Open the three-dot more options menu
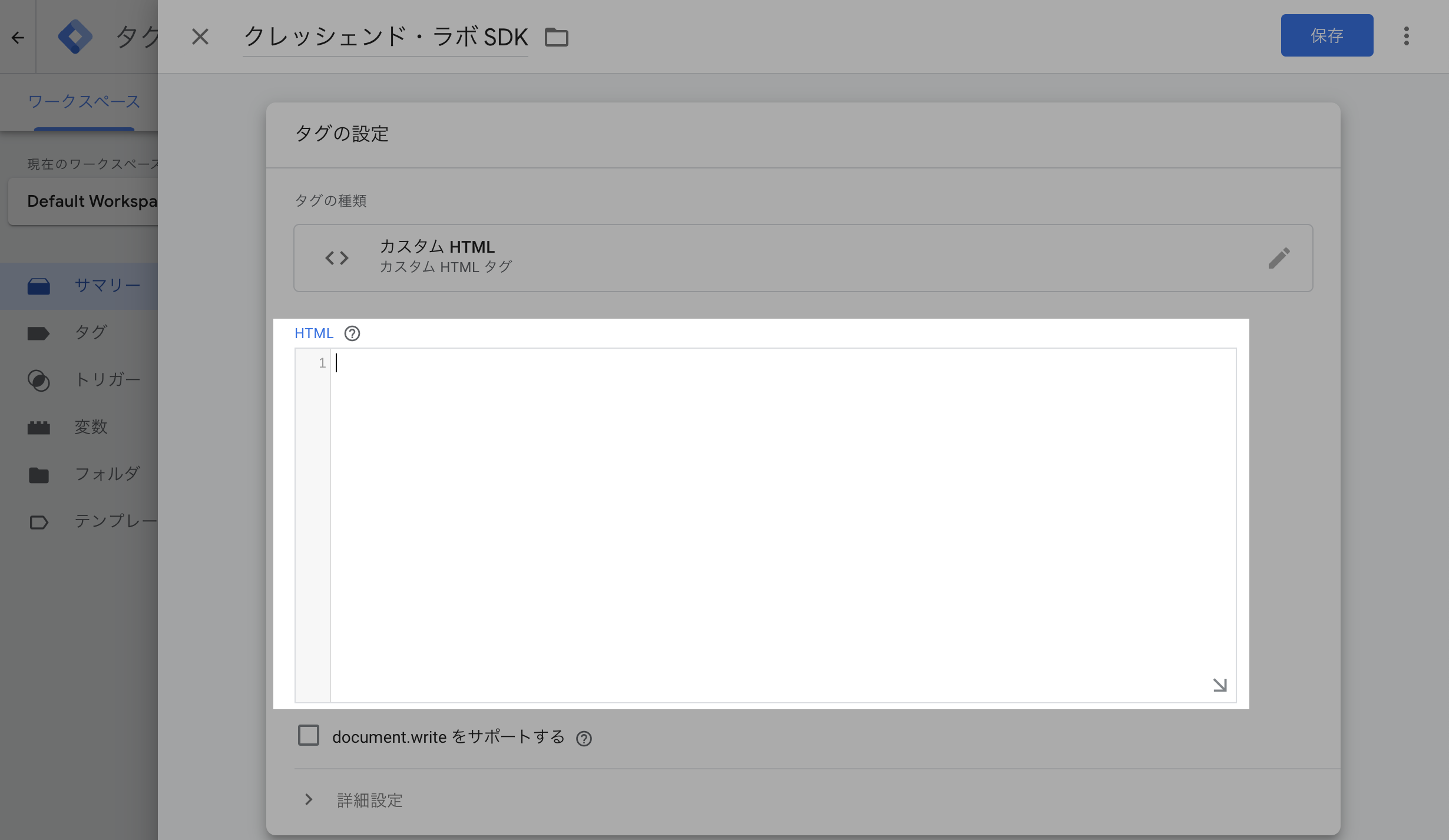Screen dimensions: 1449x840 tap(1406, 36)
